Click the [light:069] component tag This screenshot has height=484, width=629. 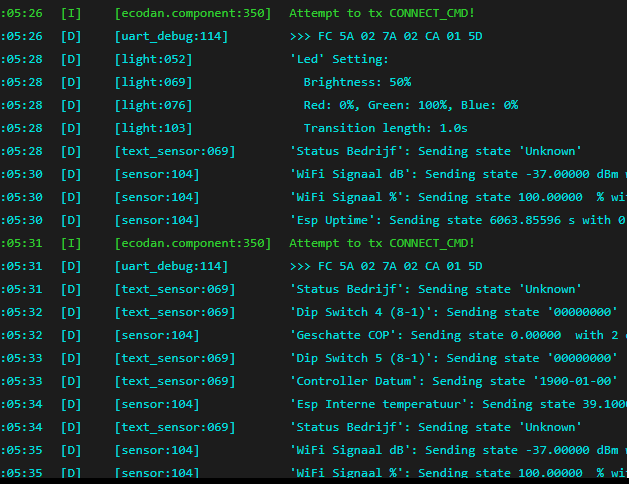click(x=153, y=82)
